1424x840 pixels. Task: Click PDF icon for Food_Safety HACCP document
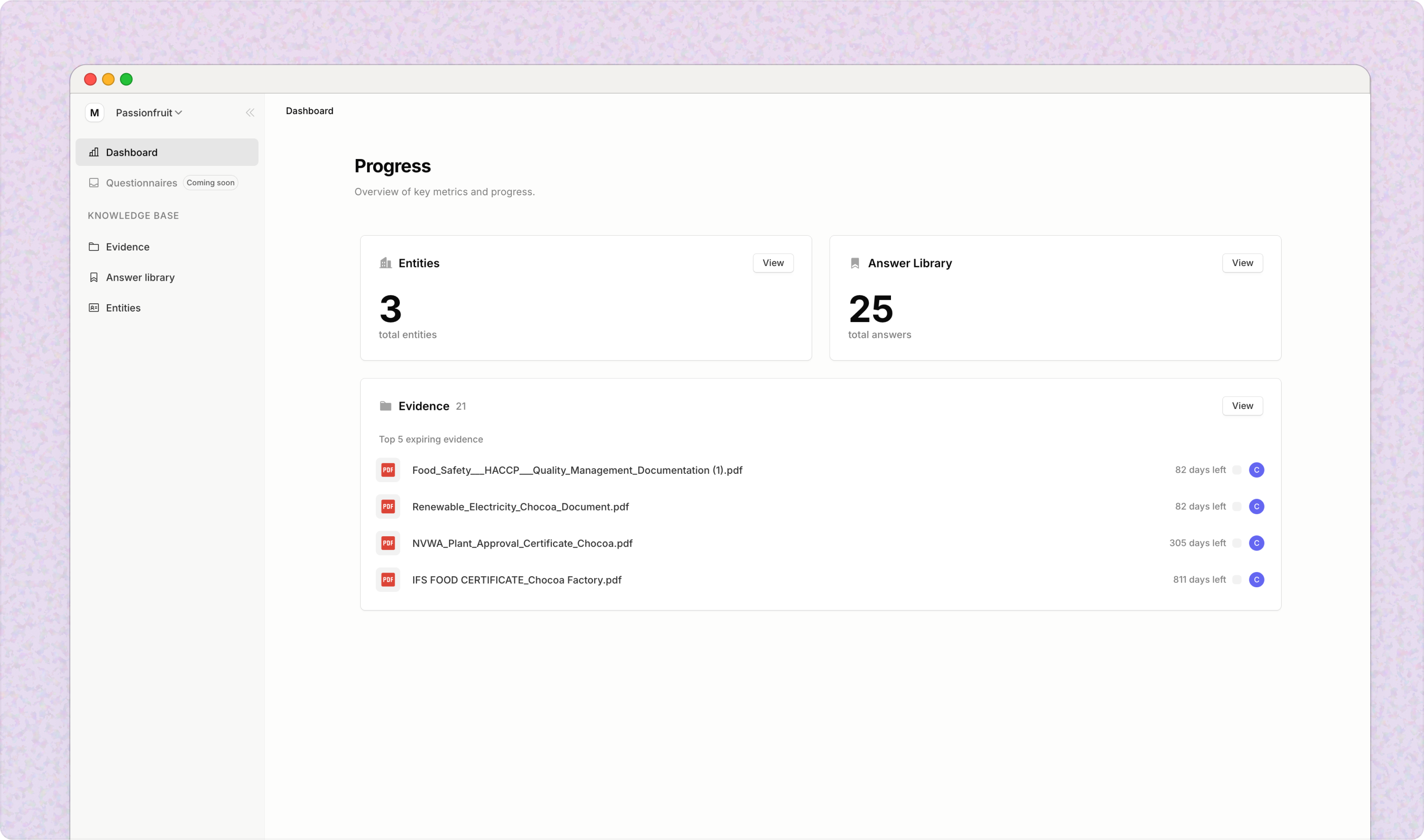(x=388, y=470)
